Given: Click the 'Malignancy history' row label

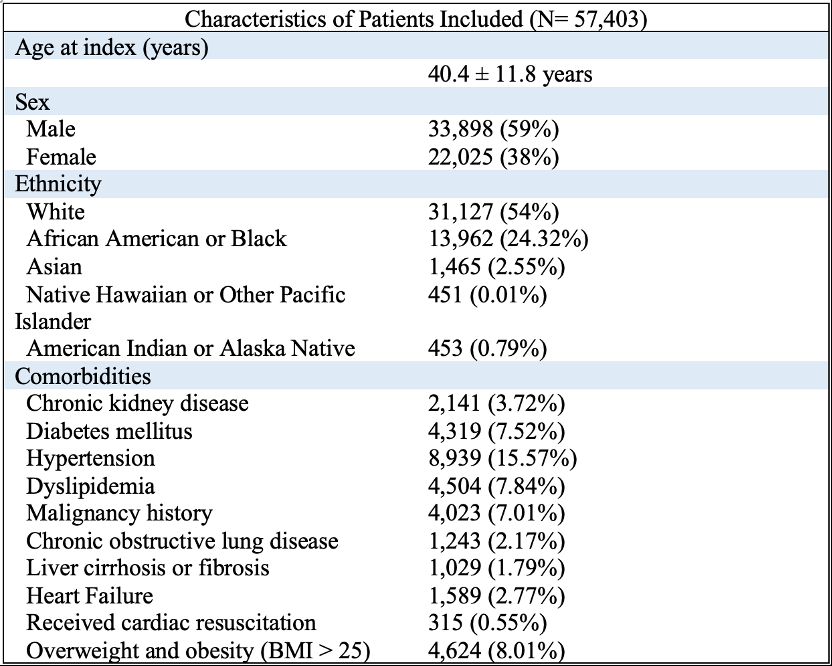Looking at the screenshot, I should point(119,513).
